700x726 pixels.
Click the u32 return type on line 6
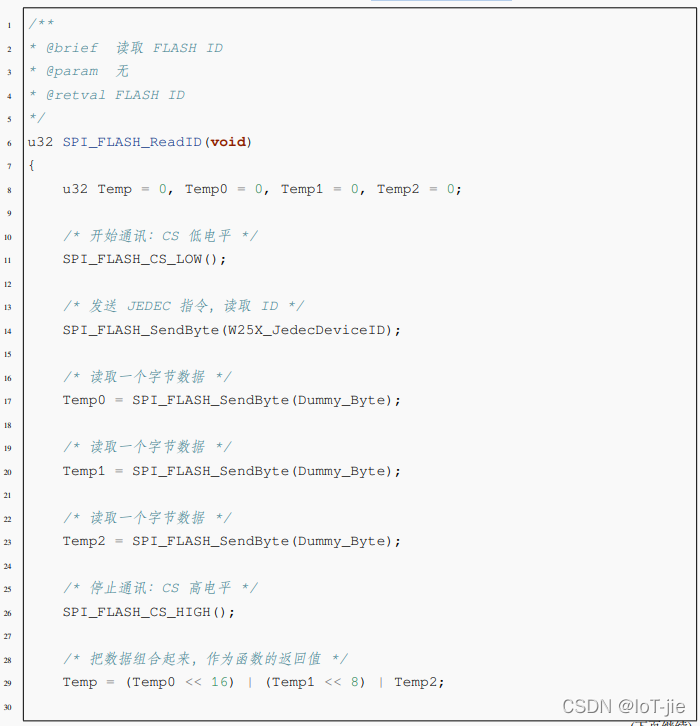[40, 142]
